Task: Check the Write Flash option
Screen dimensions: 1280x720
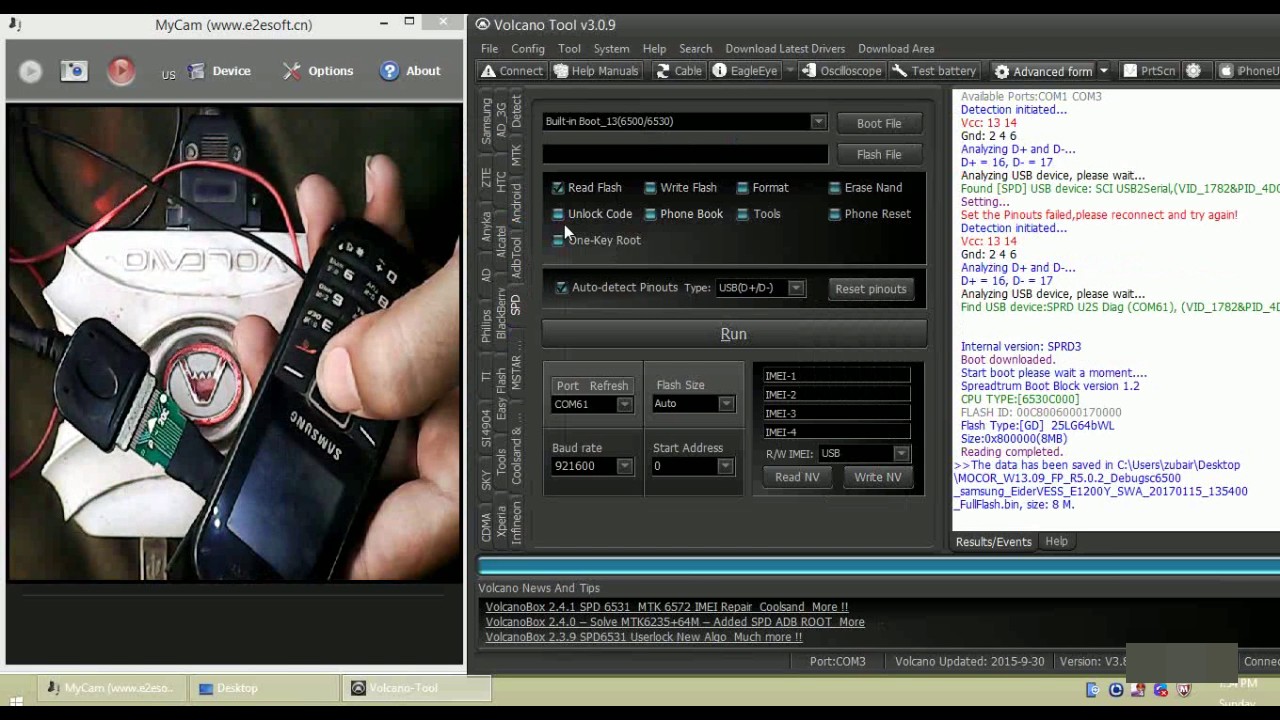Action: (x=650, y=187)
